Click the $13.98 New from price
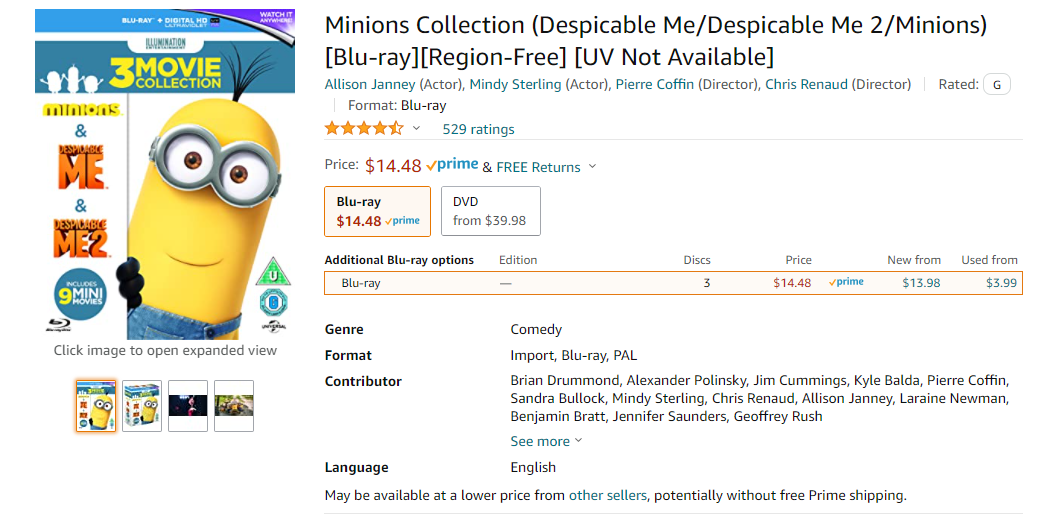 (921, 283)
